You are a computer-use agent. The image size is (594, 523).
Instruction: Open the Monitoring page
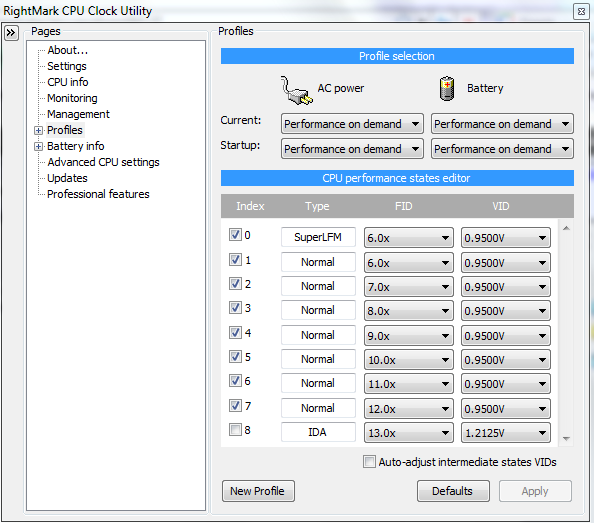pos(72,98)
